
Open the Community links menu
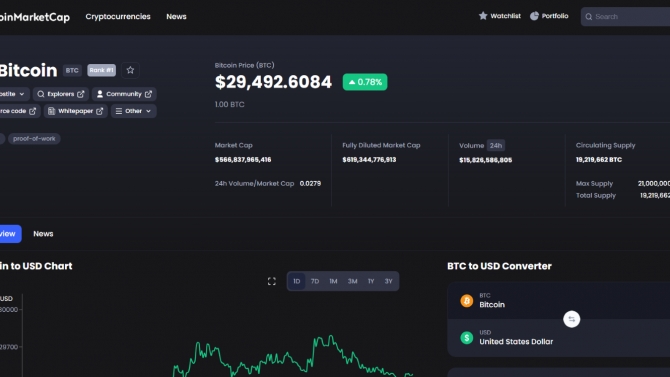pyautogui.click(x=124, y=94)
